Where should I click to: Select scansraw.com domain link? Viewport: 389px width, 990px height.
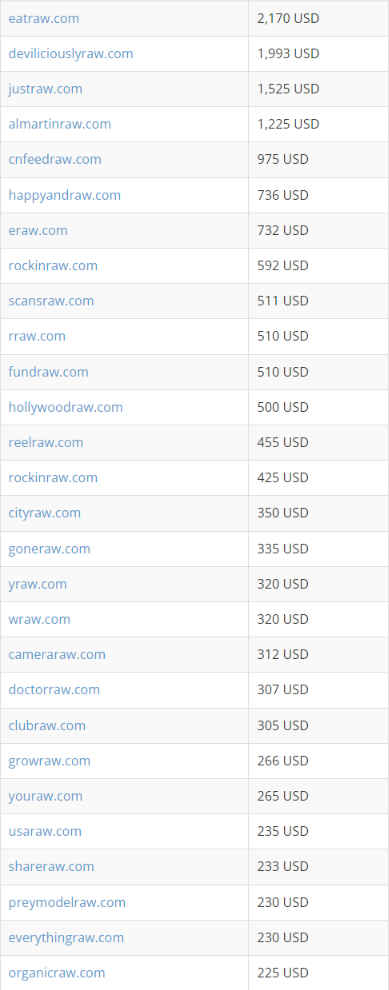51,301
